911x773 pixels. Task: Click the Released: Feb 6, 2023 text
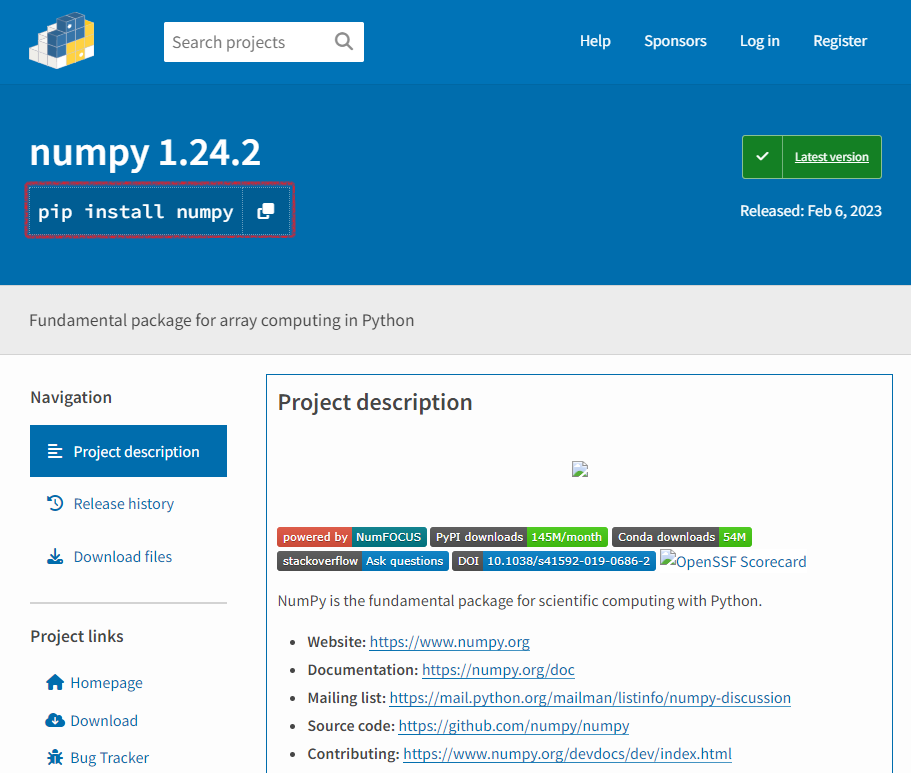pyautogui.click(x=810, y=210)
